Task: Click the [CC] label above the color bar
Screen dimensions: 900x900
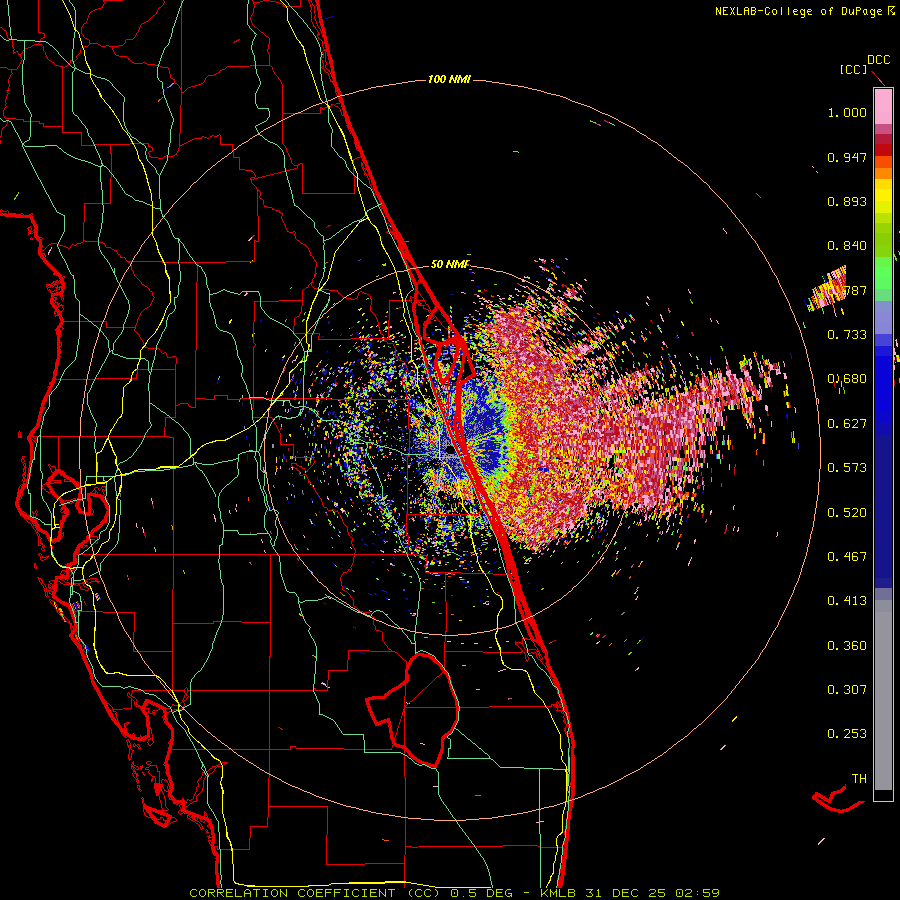Action: coord(853,69)
